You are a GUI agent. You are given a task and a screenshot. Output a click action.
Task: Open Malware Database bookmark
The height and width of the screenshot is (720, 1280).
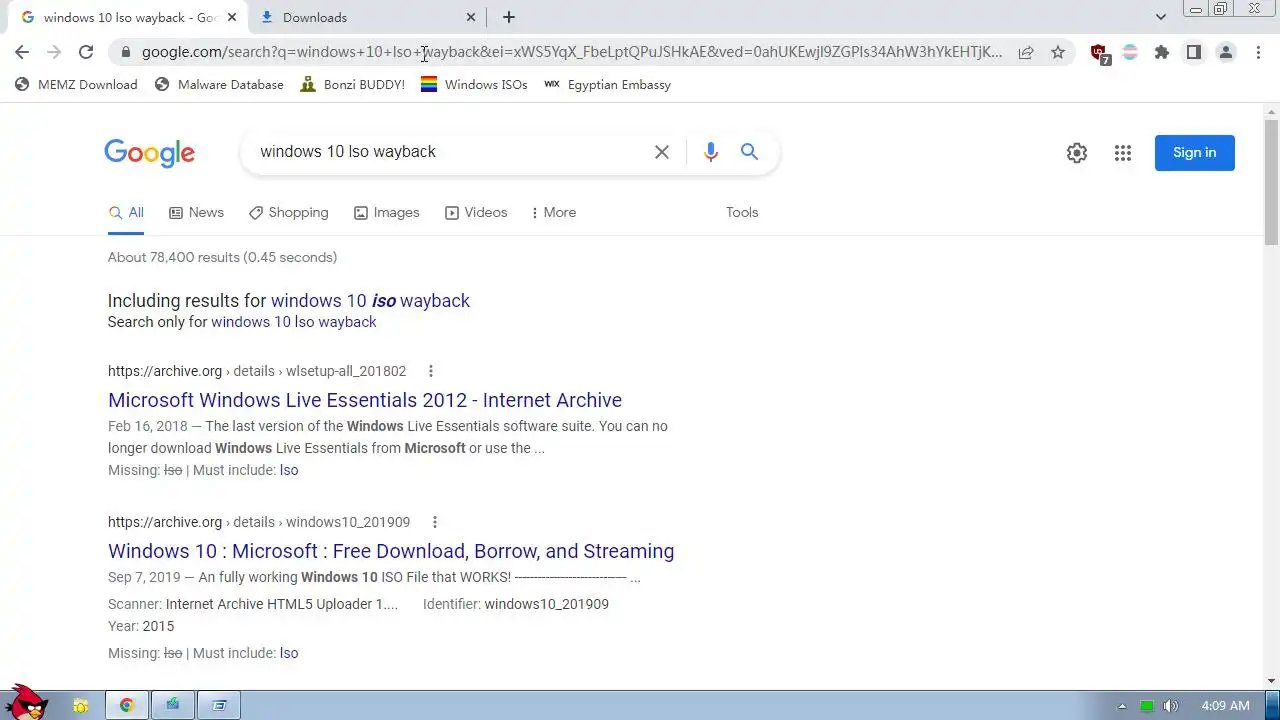219,85
